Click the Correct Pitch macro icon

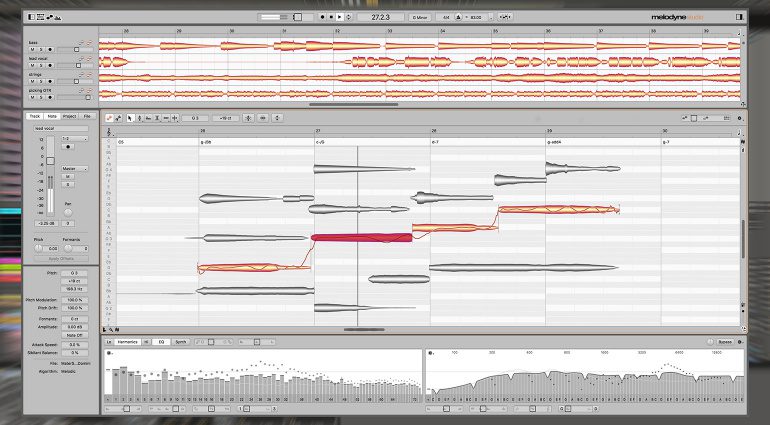(246, 118)
